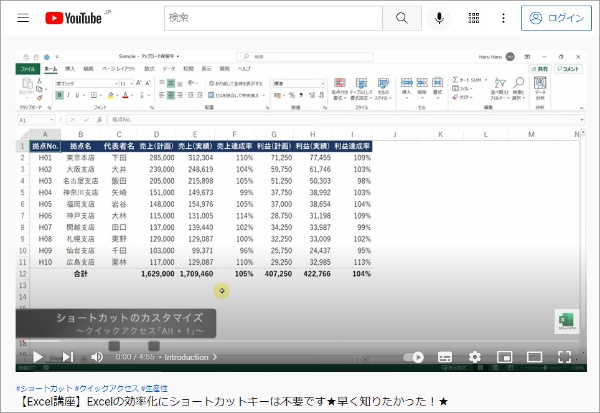This screenshot has width=600, height=413.
Task: Click Bold icon in Excel ribbon
Action: pos(59,95)
